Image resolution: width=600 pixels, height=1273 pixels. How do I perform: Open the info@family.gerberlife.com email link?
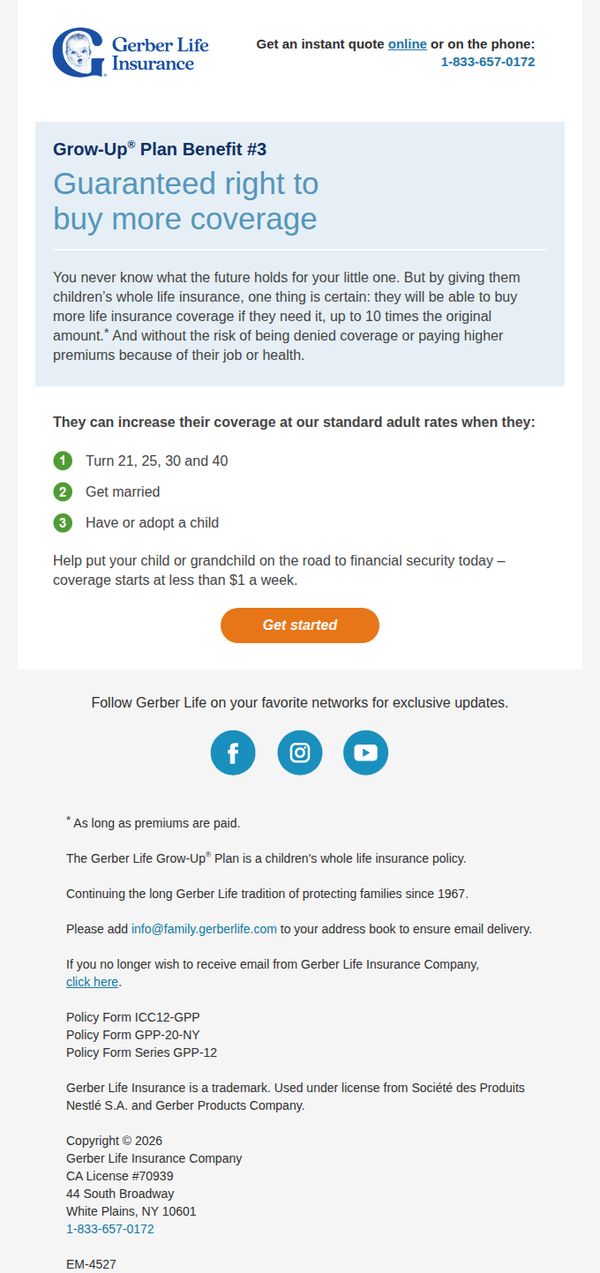[204, 929]
